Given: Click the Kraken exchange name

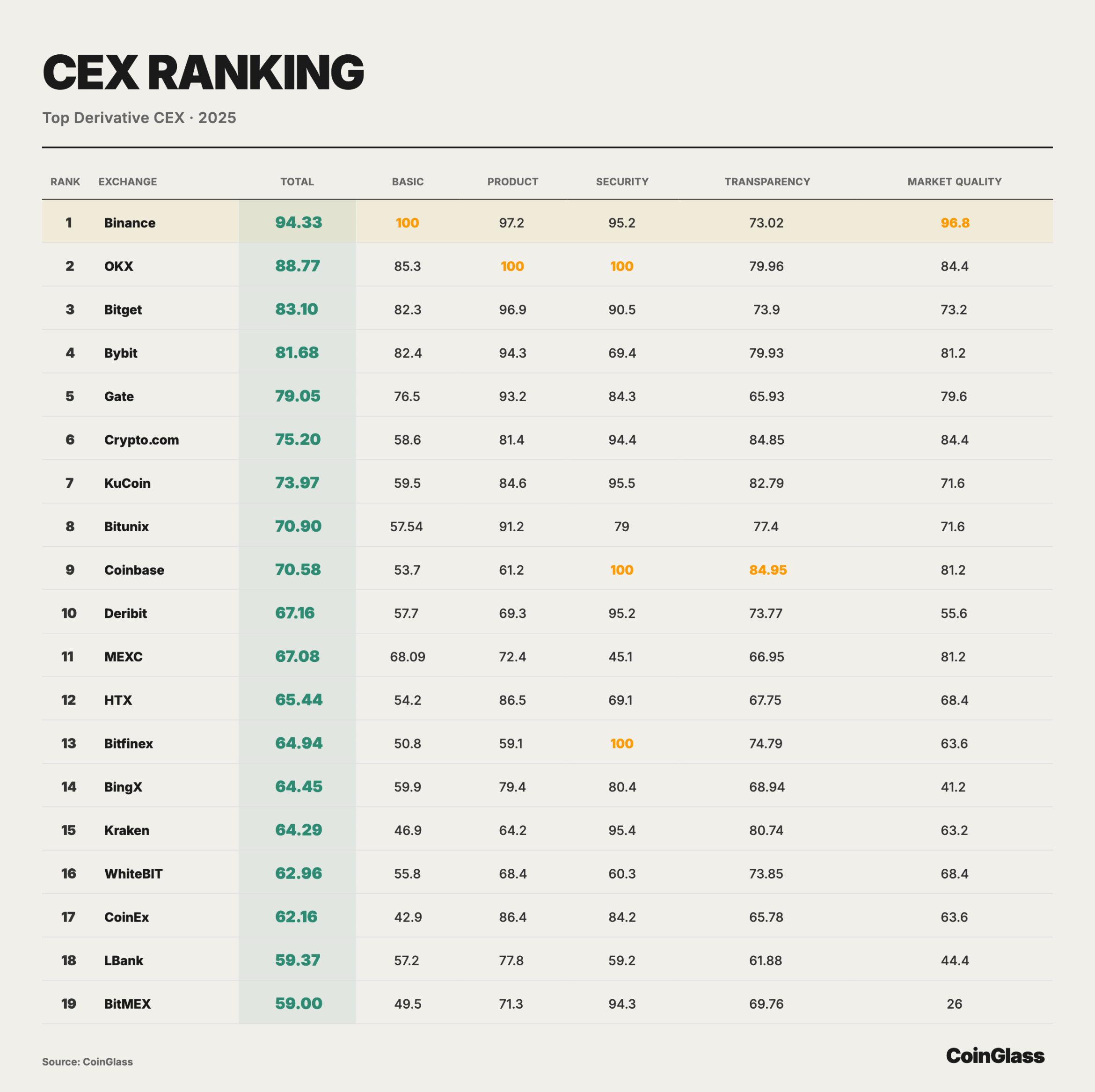Looking at the screenshot, I should pos(126,830).
